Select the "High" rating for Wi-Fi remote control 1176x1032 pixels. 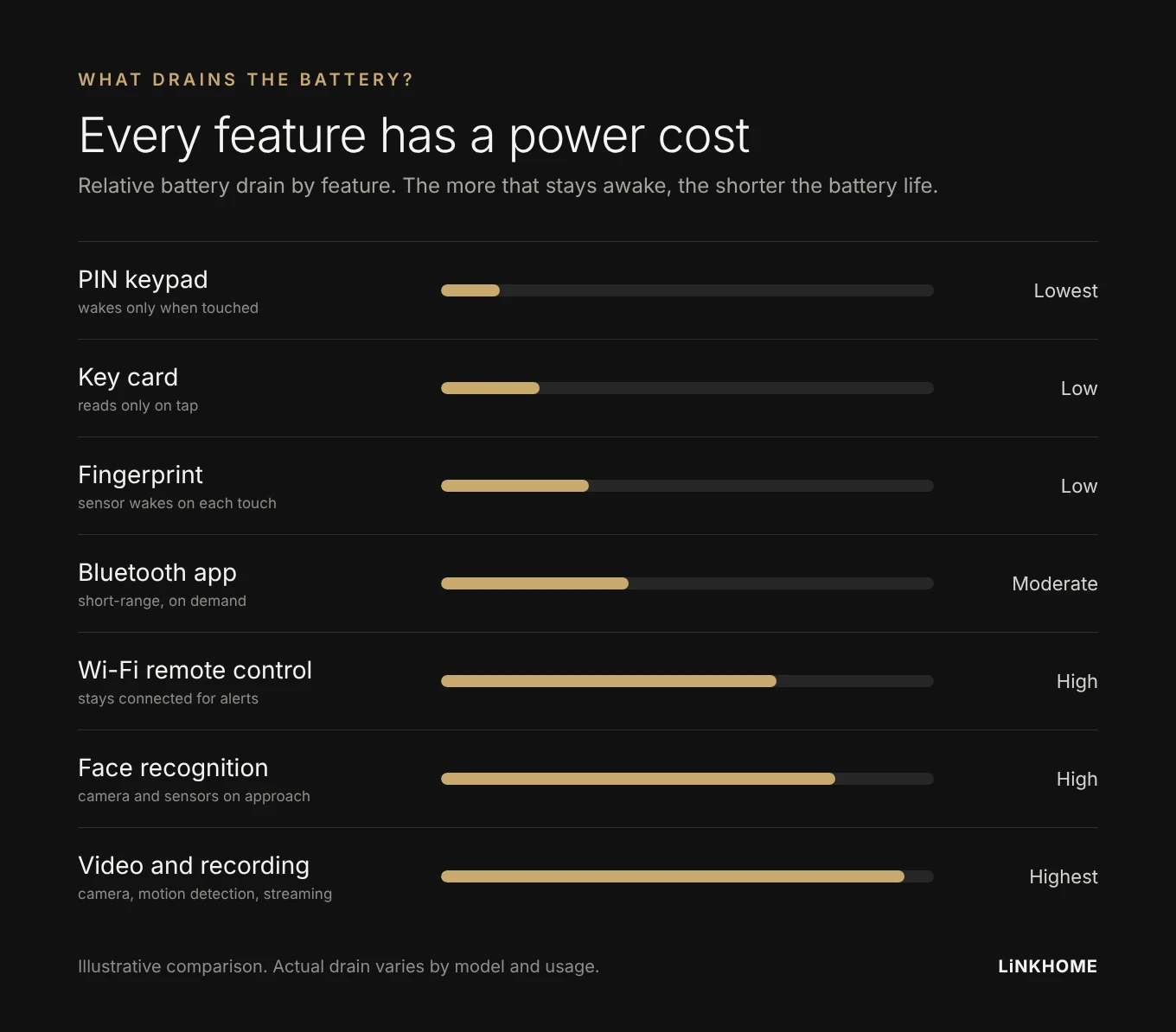click(1077, 681)
